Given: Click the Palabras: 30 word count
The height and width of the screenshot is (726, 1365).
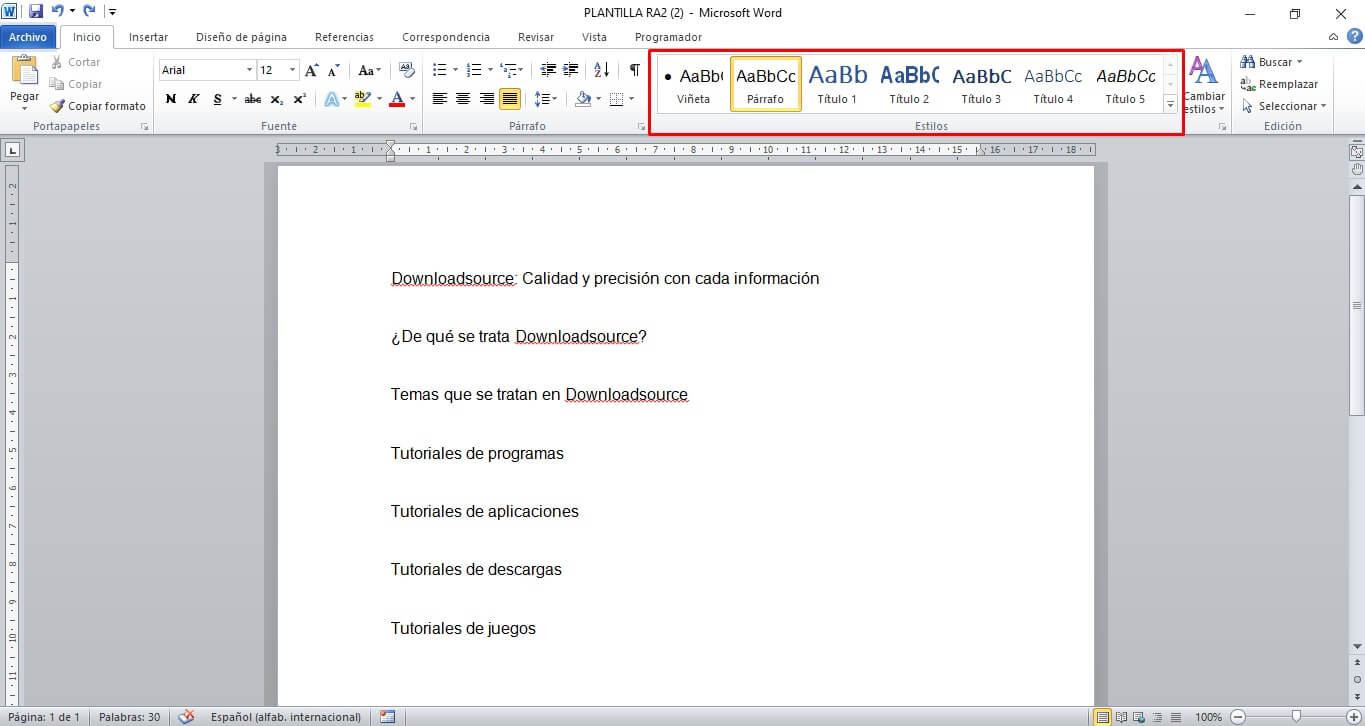Looking at the screenshot, I should [x=129, y=717].
